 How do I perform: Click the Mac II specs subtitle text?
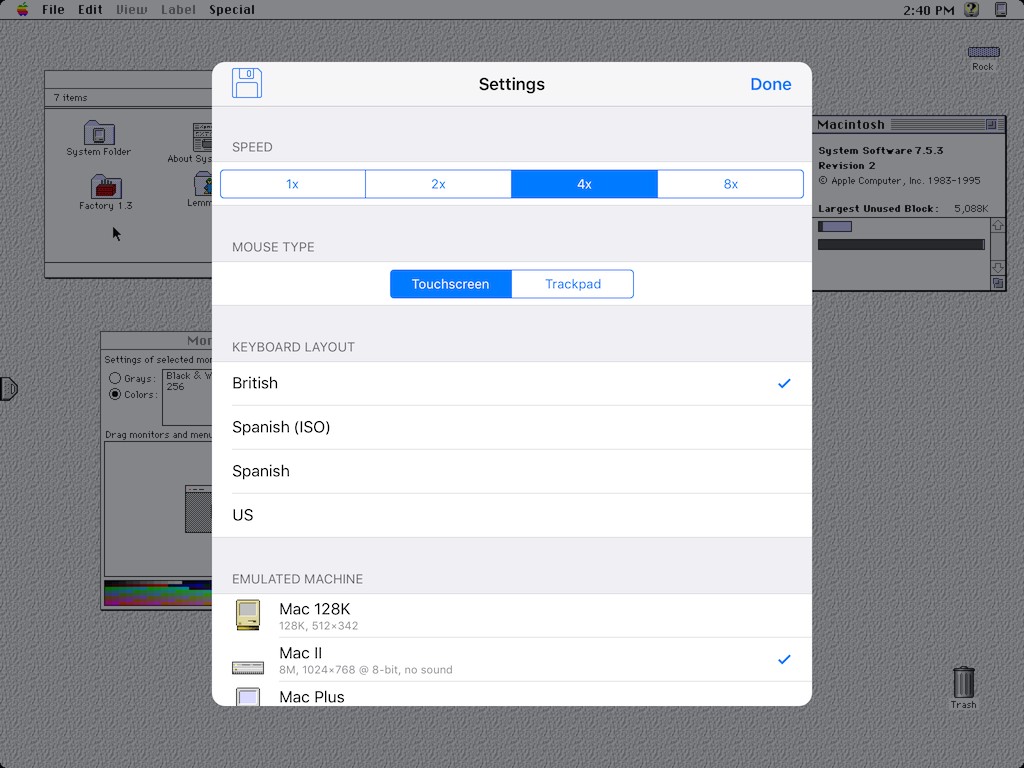point(366,670)
